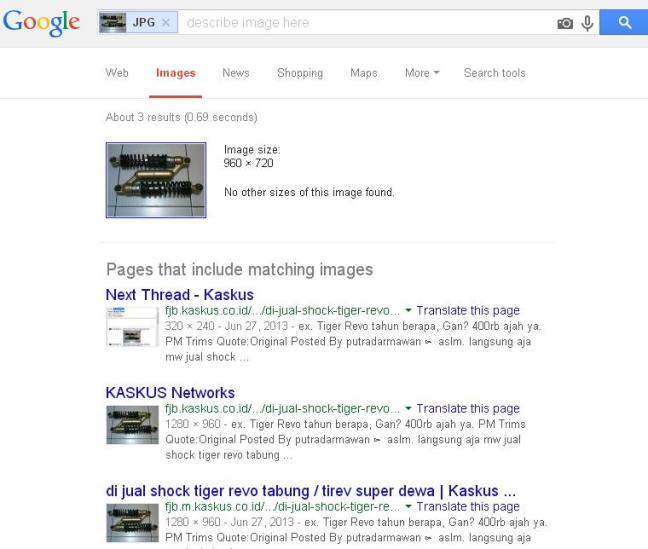Click thumbnail beside di jual shock tiger result

pyautogui.click(x=132, y=523)
